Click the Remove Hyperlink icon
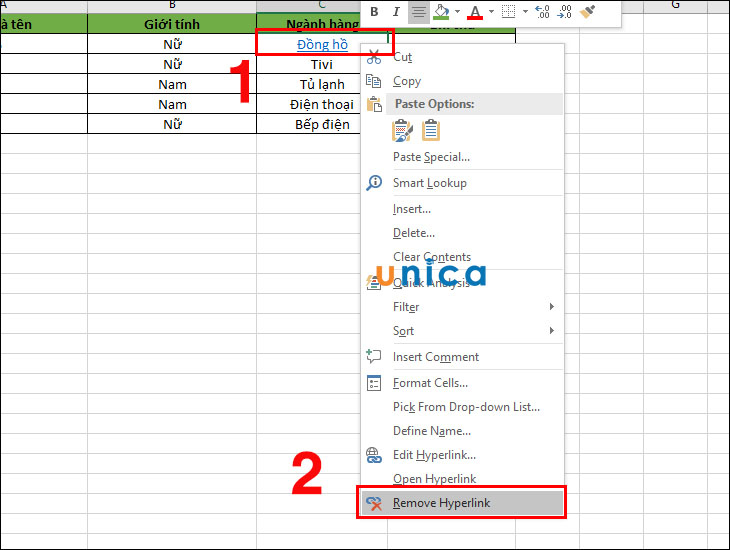730x550 pixels. coord(374,503)
